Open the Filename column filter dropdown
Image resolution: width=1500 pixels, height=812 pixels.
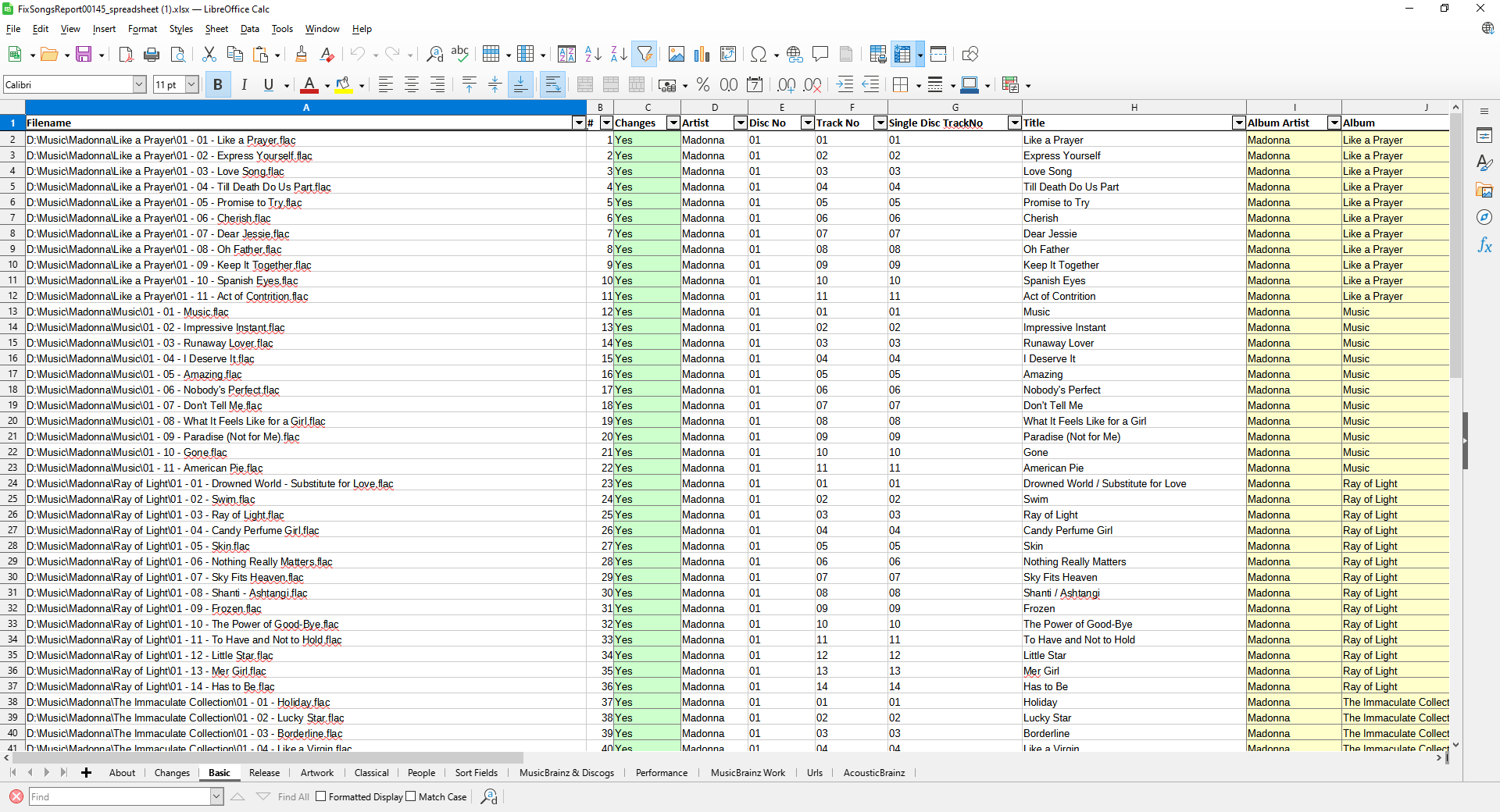pyautogui.click(x=579, y=123)
